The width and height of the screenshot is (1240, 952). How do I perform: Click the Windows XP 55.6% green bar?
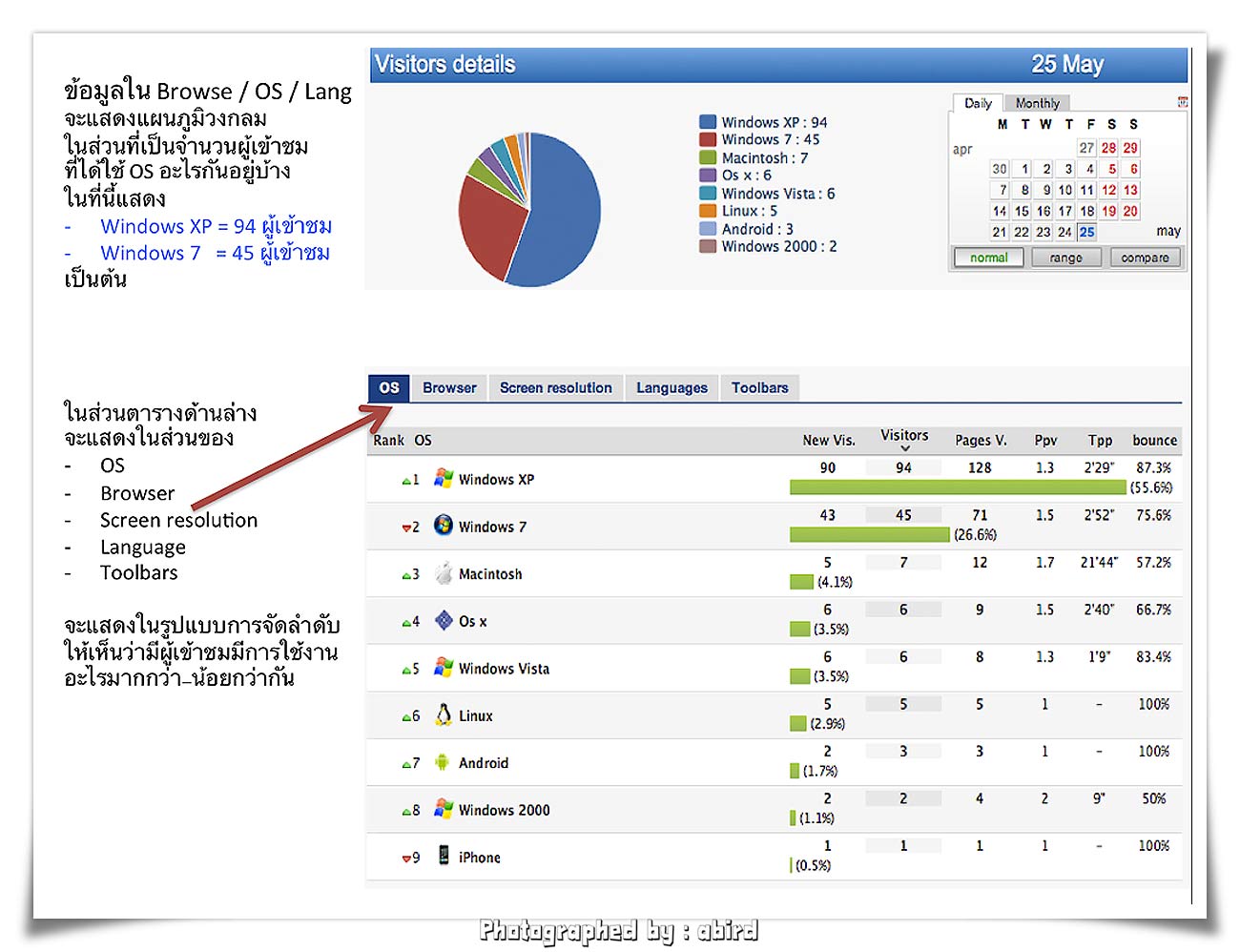click(x=958, y=487)
